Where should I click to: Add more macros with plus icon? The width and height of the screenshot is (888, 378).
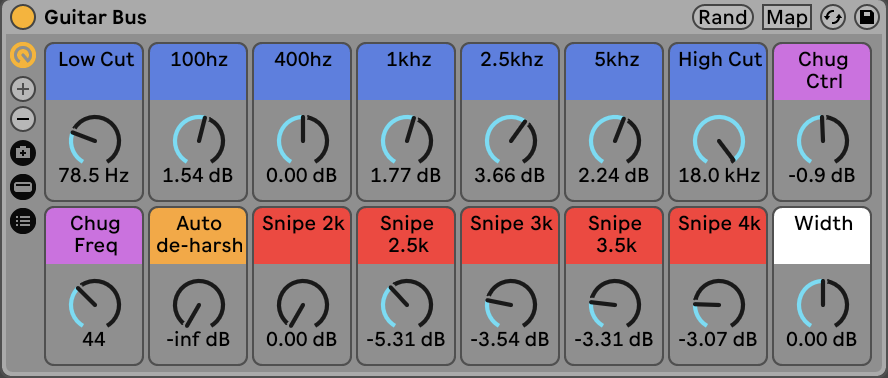tap(23, 89)
